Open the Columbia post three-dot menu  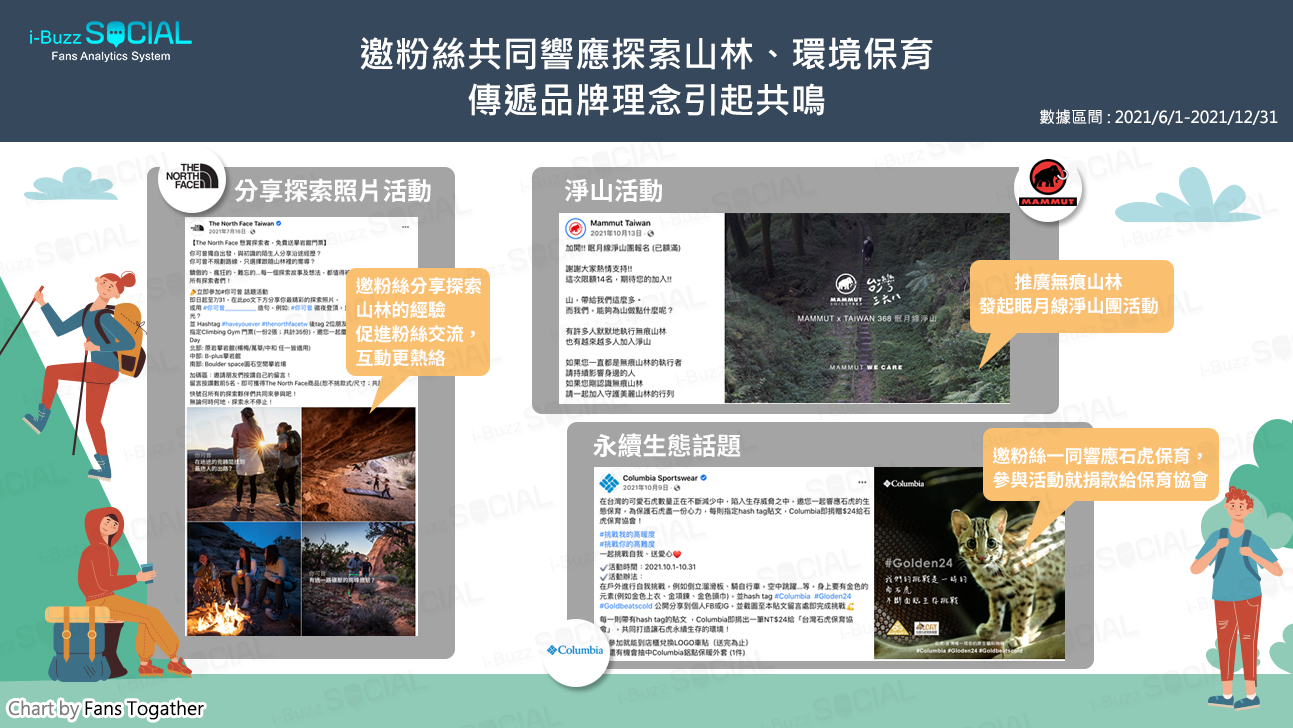[860, 481]
